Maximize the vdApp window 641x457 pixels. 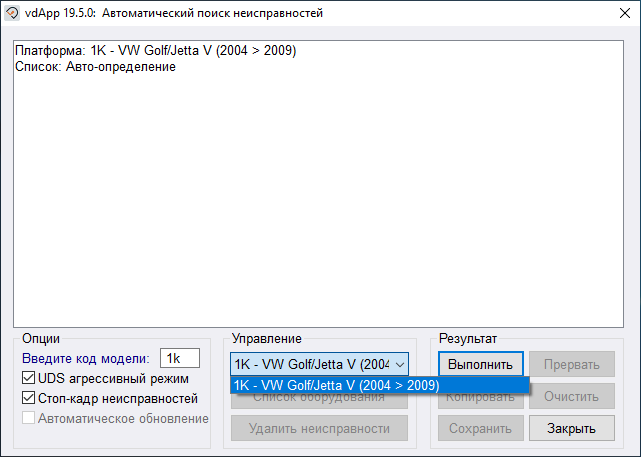pos(571,14)
